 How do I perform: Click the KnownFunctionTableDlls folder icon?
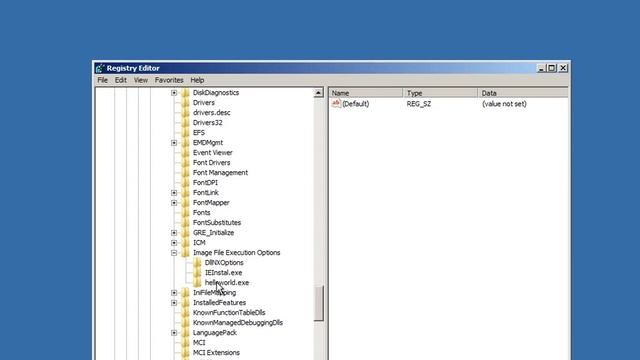(185, 313)
